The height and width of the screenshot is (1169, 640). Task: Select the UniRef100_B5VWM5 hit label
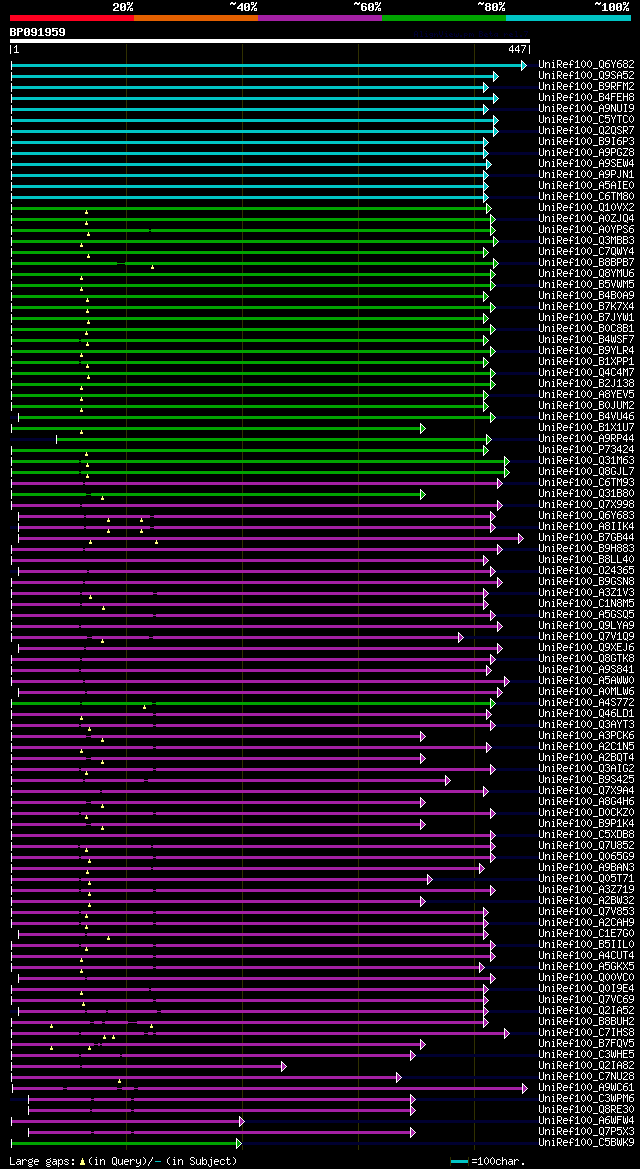(x=586, y=284)
